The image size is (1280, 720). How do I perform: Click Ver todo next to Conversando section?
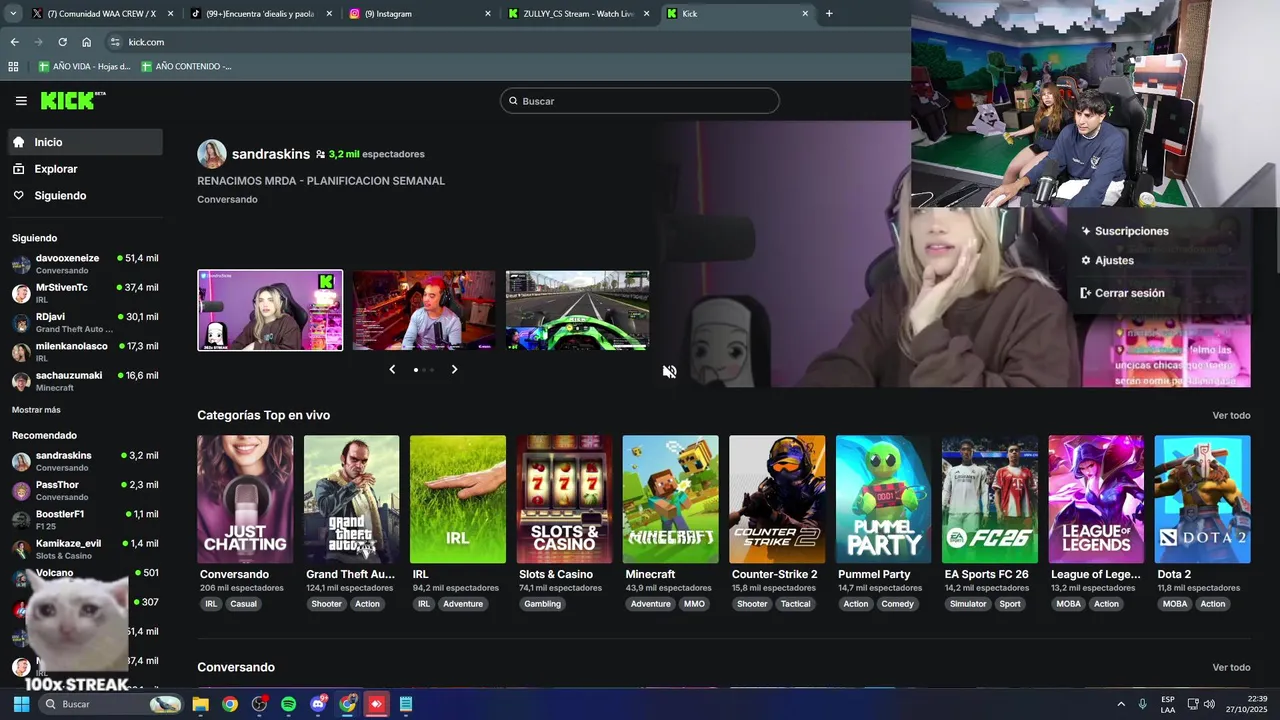pyautogui.click(x=1231, y=668)
